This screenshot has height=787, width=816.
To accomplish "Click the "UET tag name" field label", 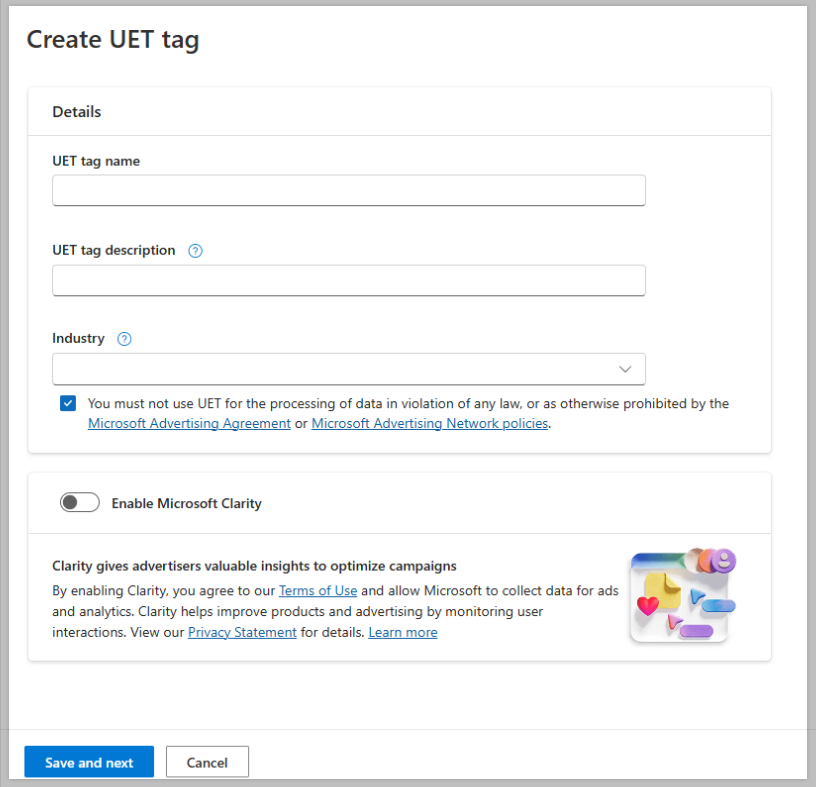I will 96,161.
